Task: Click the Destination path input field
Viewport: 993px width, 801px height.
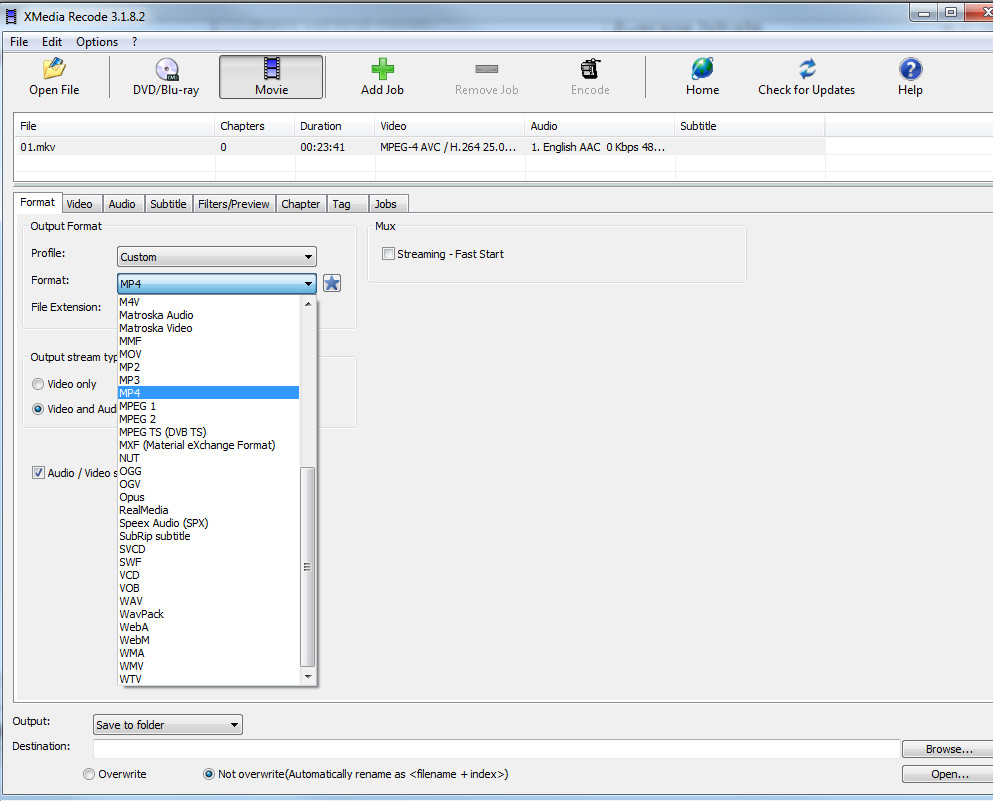Action: pyautogui.click(x=496, y=748)
